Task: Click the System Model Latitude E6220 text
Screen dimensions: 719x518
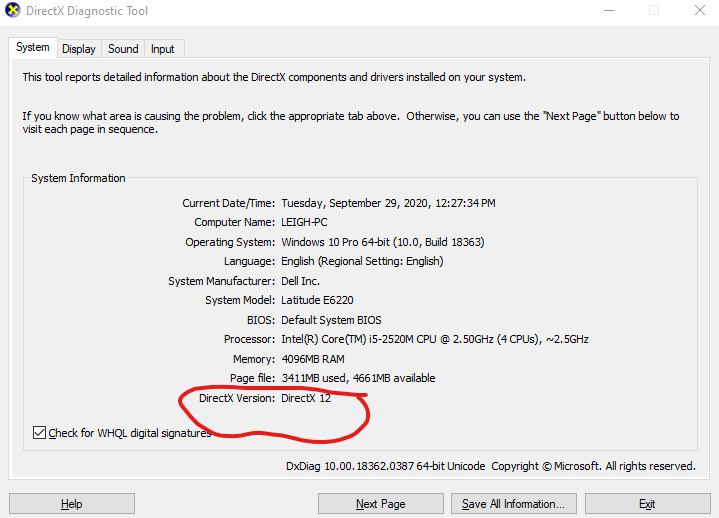Action: 317,300
